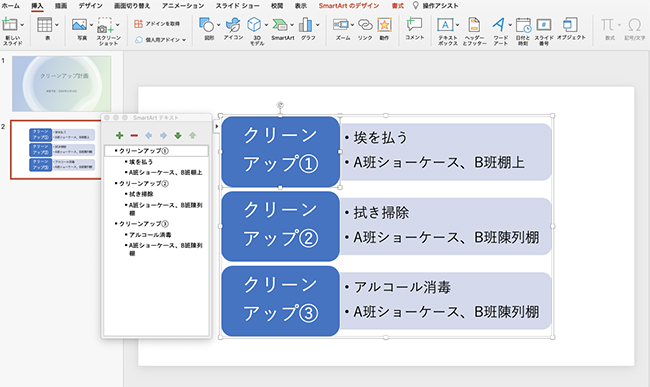The image size is (650, 387).
Task: Select クリーンアップ③ in text pane
Action: [144, 224]
